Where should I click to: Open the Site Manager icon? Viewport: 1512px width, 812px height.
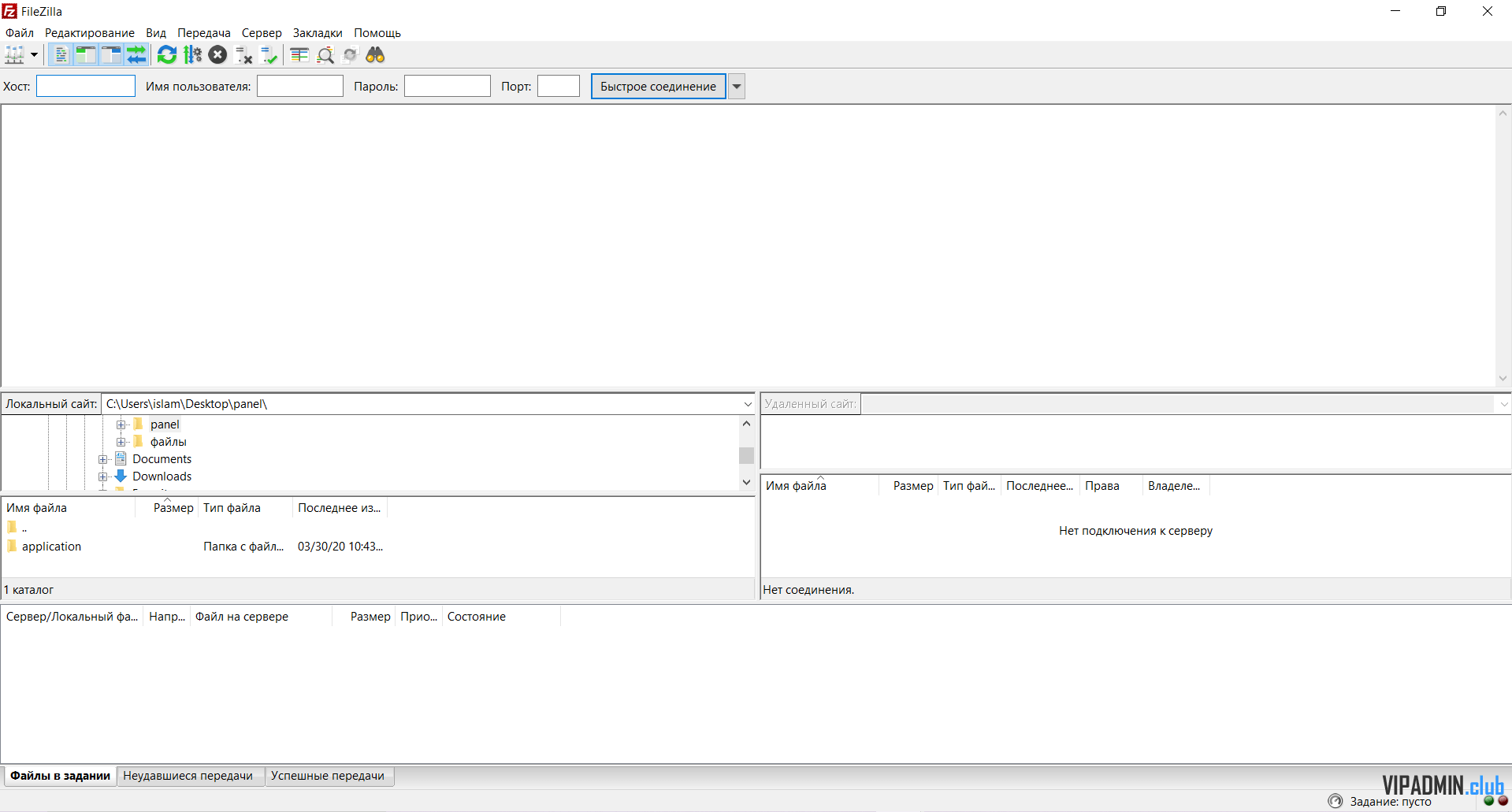[x=15, y=55]
